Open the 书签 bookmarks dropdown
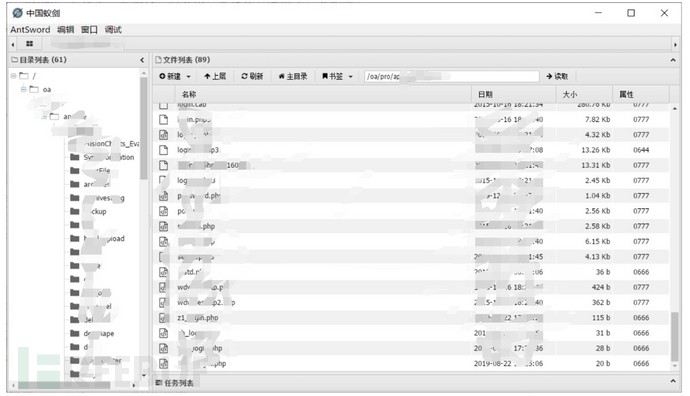The image size is (690, 396). (x=337, y=77)
